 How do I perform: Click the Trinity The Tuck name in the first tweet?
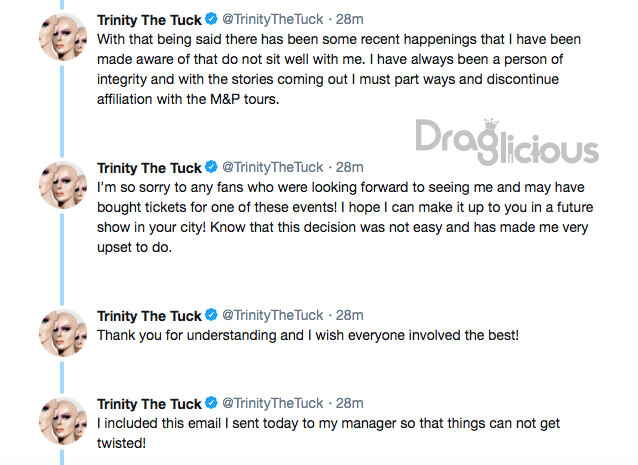pos(149,20)
